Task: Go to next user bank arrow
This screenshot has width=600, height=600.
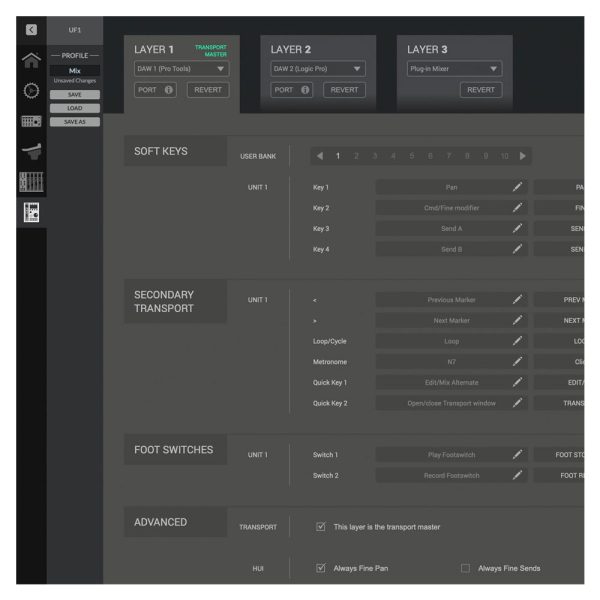Action: tap(523, 156)
